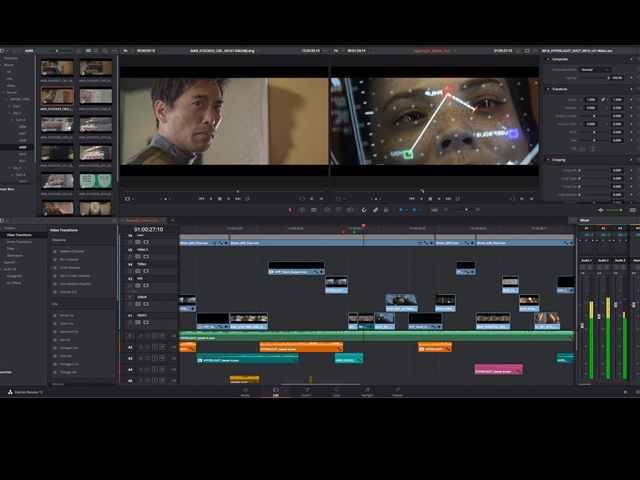Screen dimensions: 640x480
Task: Add a new timeline tab
Action: [x=173, y=220]
